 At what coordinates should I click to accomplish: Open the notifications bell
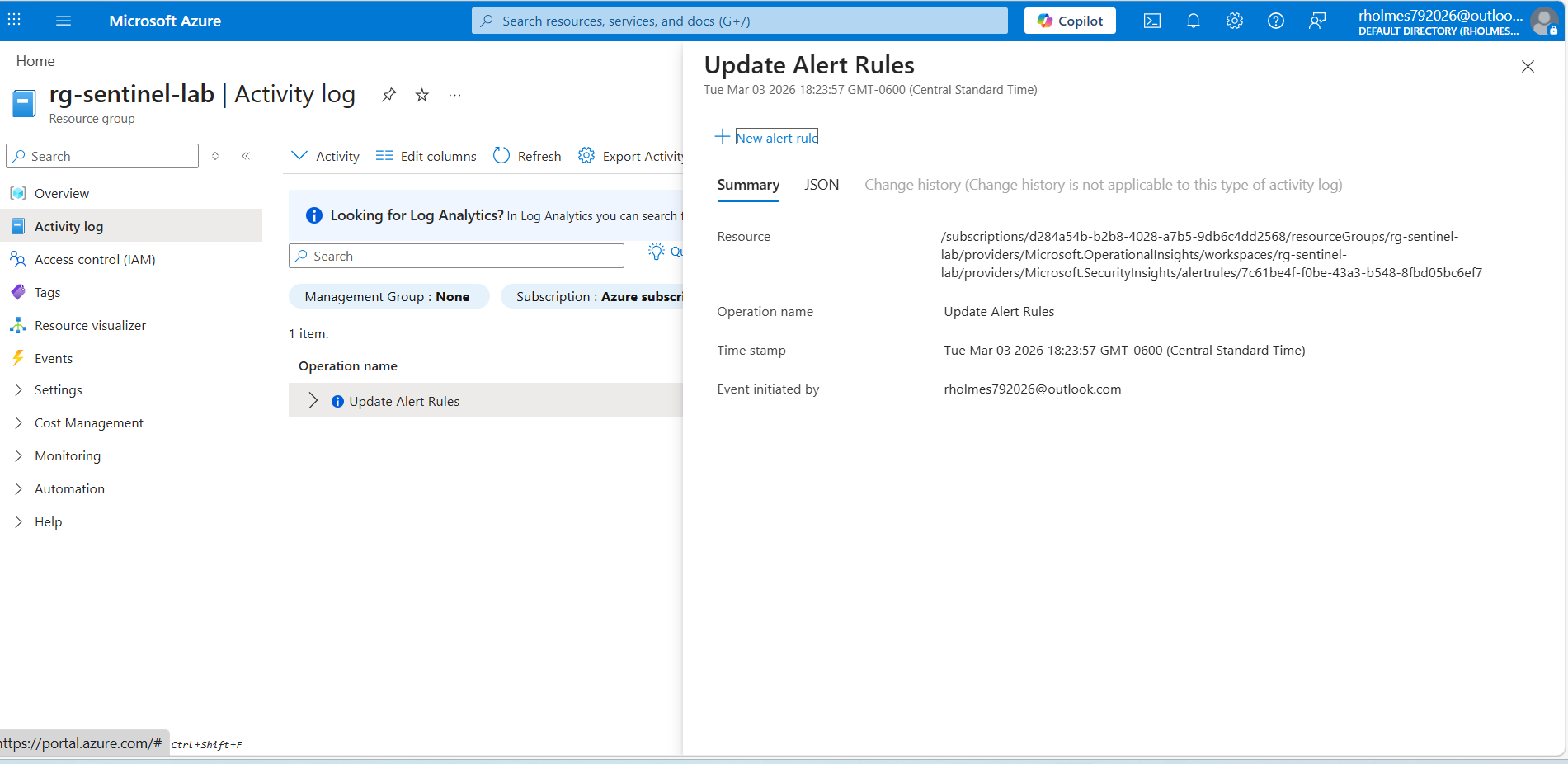point(1194,21)
